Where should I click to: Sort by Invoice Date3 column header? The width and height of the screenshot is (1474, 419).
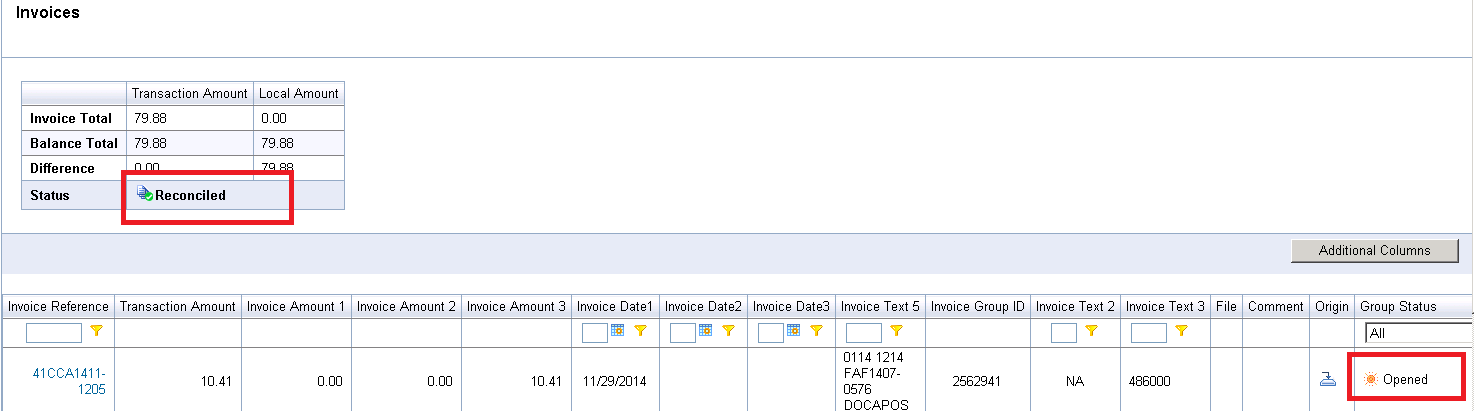coord(791,306)
